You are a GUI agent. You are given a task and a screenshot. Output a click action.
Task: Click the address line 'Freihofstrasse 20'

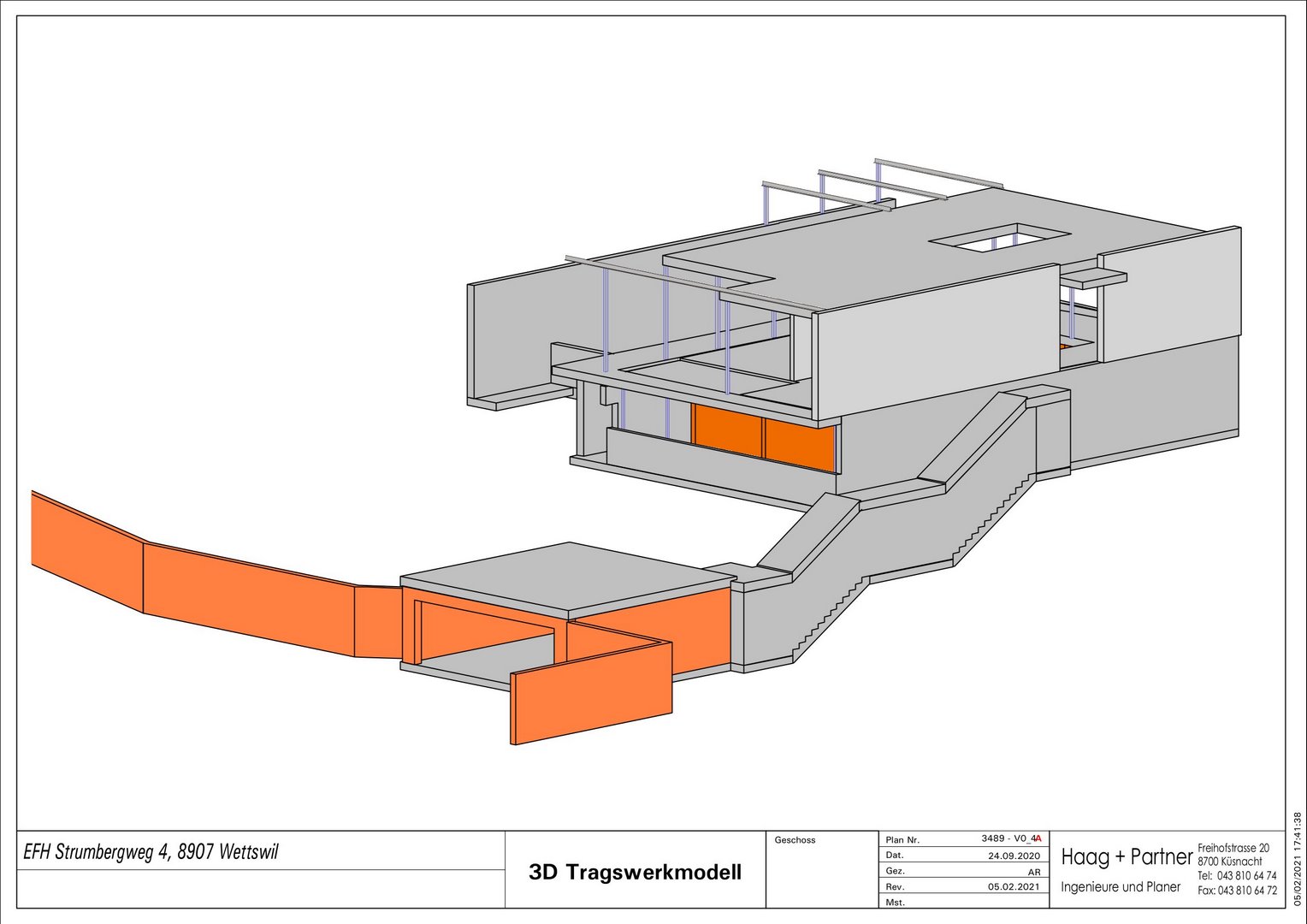click(1233, 848)
